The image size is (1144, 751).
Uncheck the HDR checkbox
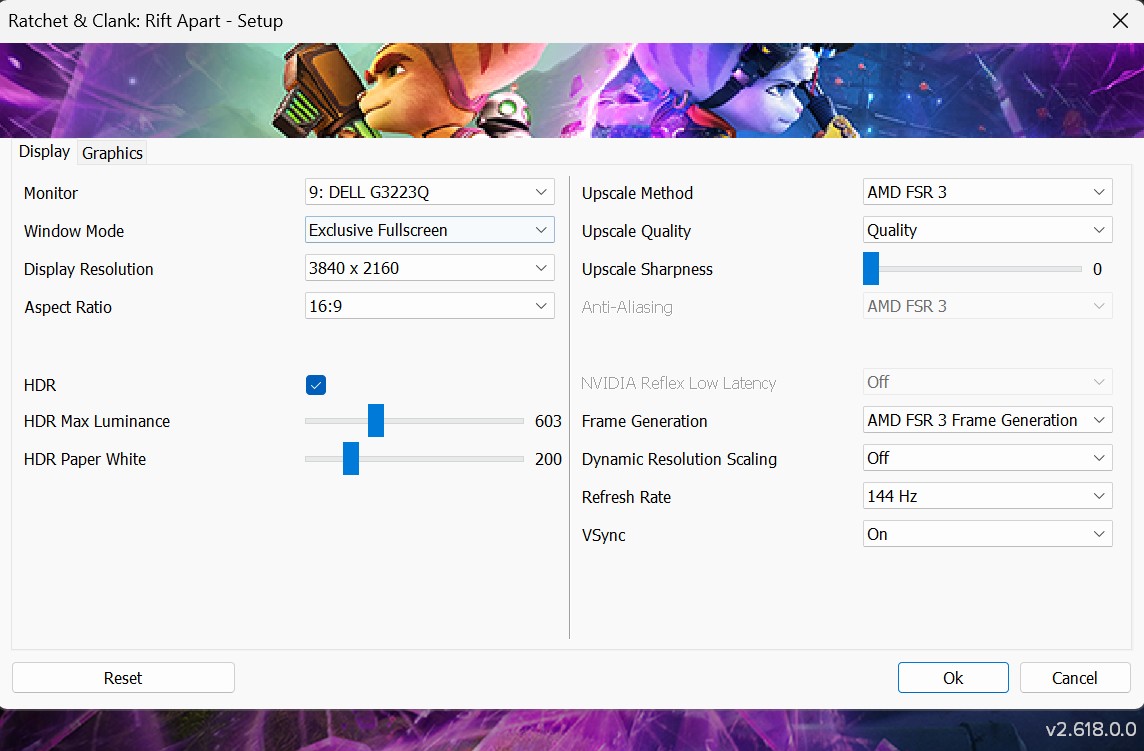[x=316, y=385]
